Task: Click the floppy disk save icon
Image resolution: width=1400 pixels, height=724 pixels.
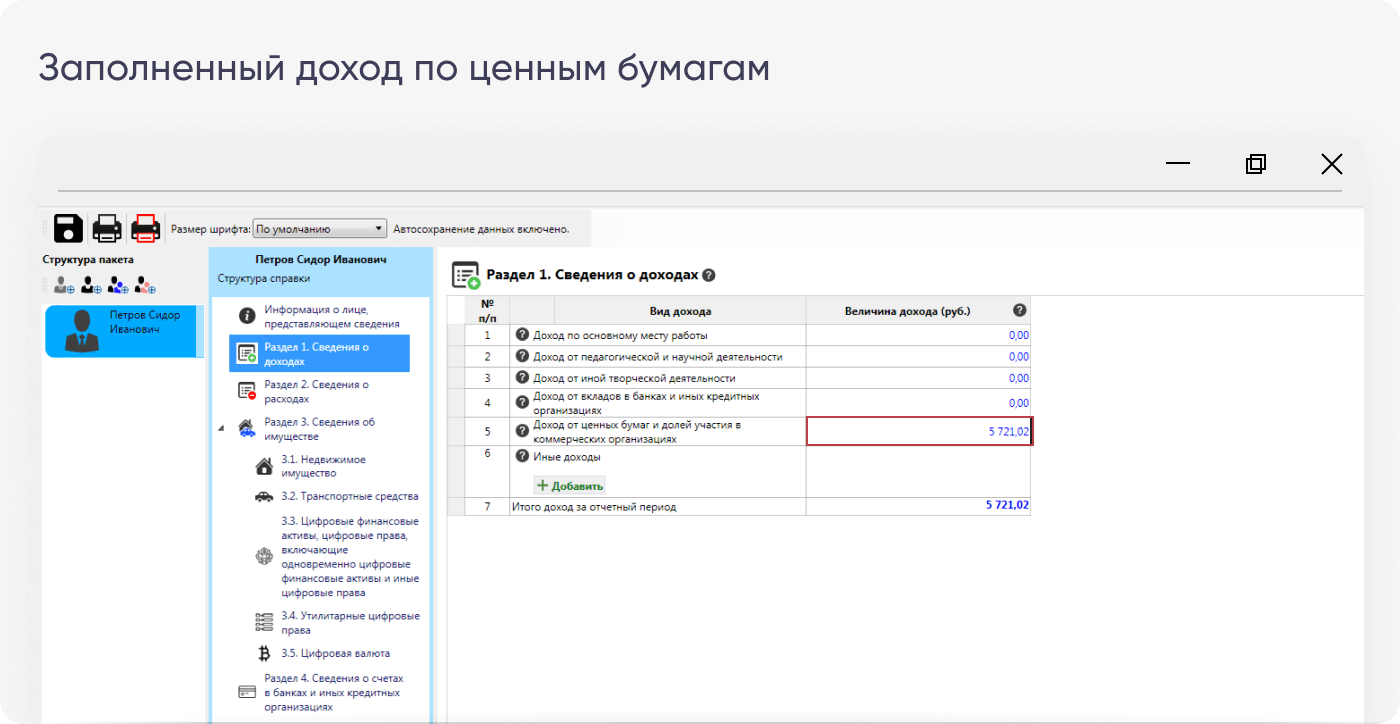Action: tap(68, 228)
